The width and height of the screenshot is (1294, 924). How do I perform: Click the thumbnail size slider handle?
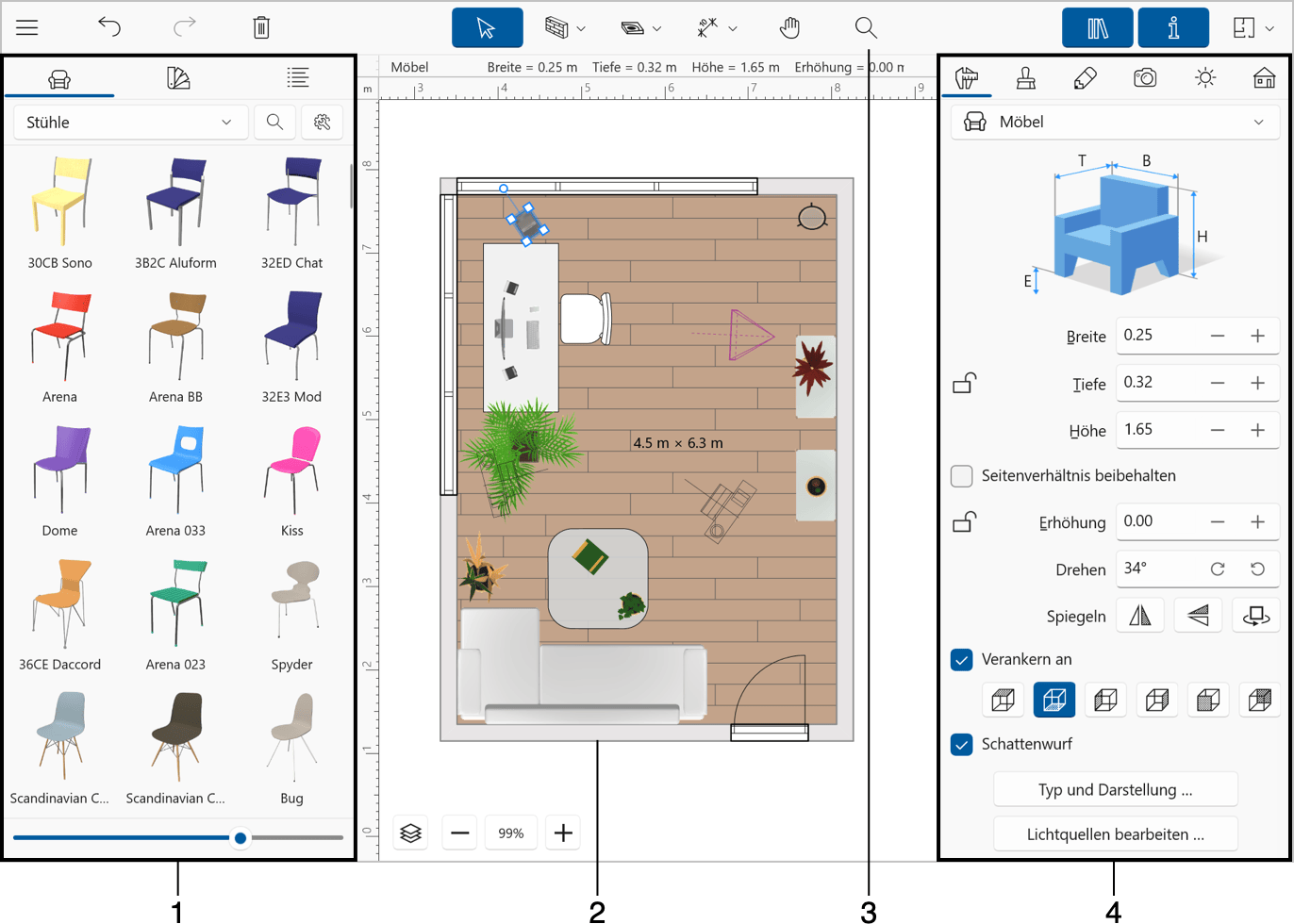pyautogui.click(x=241, y=837)
